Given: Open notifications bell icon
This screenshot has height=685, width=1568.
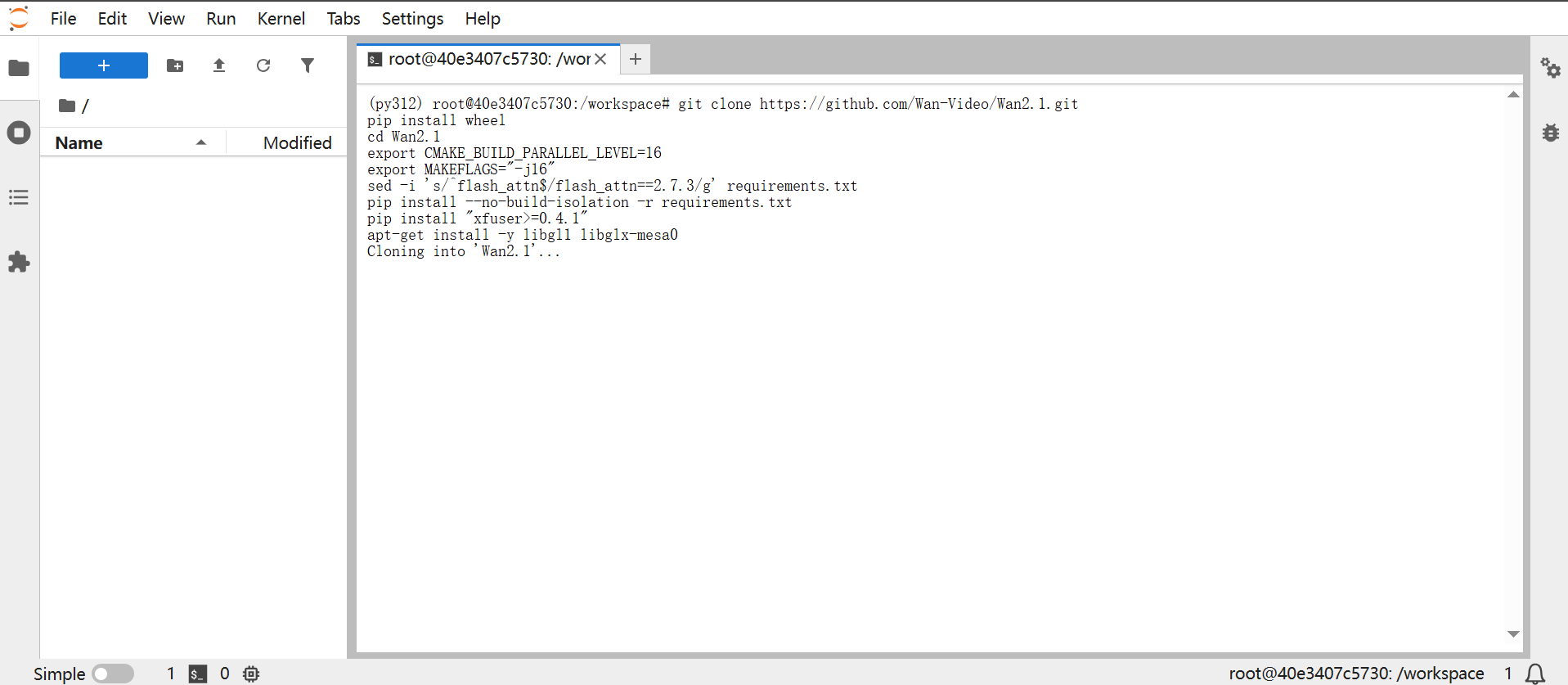Looking at the screenshot, I should [x=1535, y=674].
